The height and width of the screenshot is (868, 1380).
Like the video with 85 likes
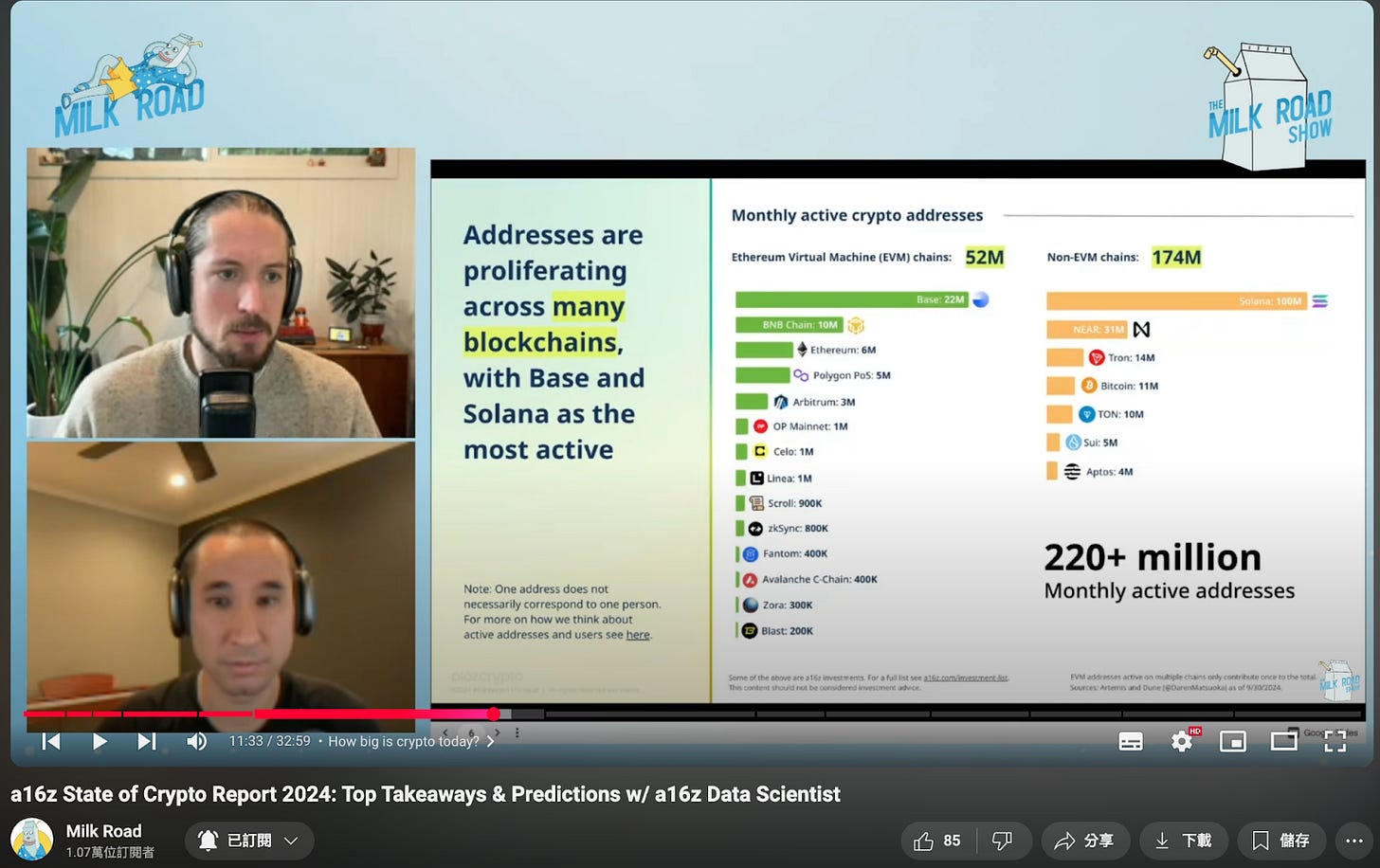pyautogui.click(x=938, y=841)
